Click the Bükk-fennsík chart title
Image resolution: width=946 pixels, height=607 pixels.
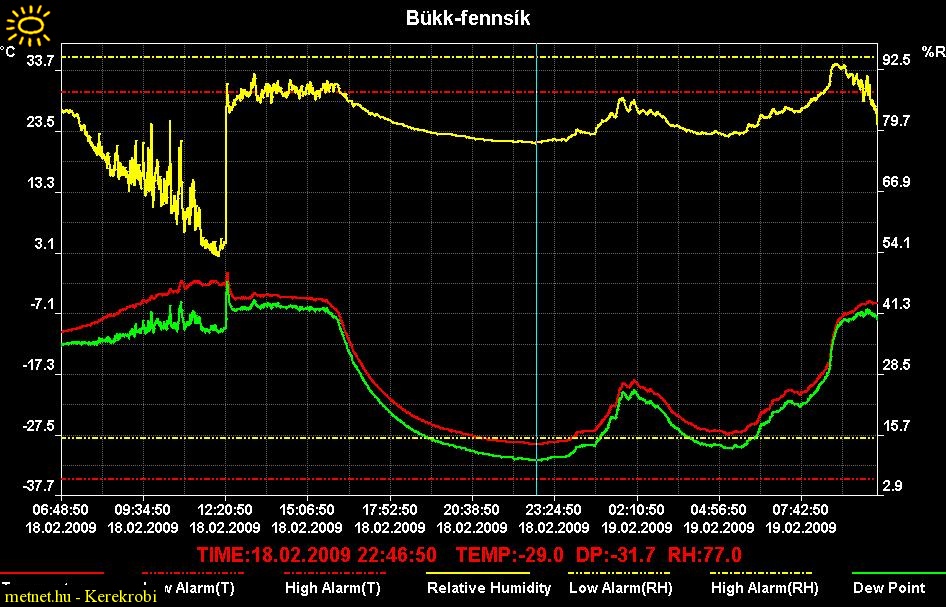tap(468, 18)
